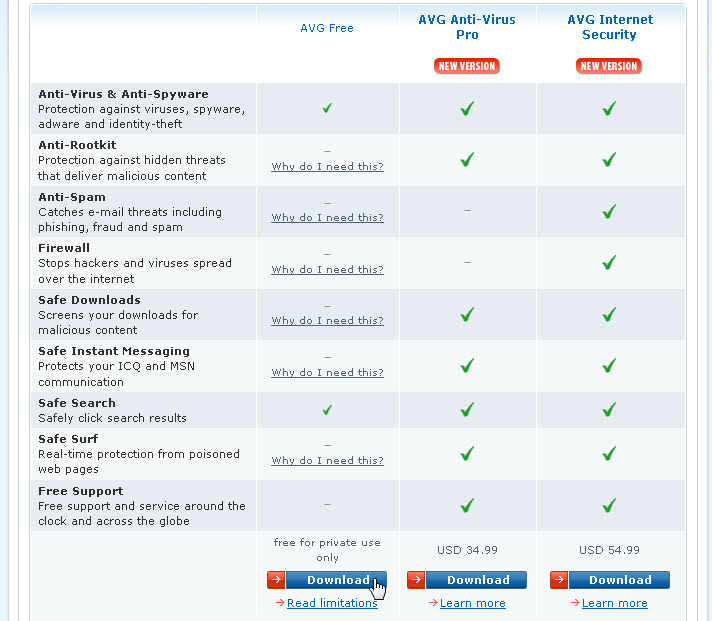The image size is (712, 621).
Task: Open Learn more under USD 54.99
Action: click(x=615, y=603)
